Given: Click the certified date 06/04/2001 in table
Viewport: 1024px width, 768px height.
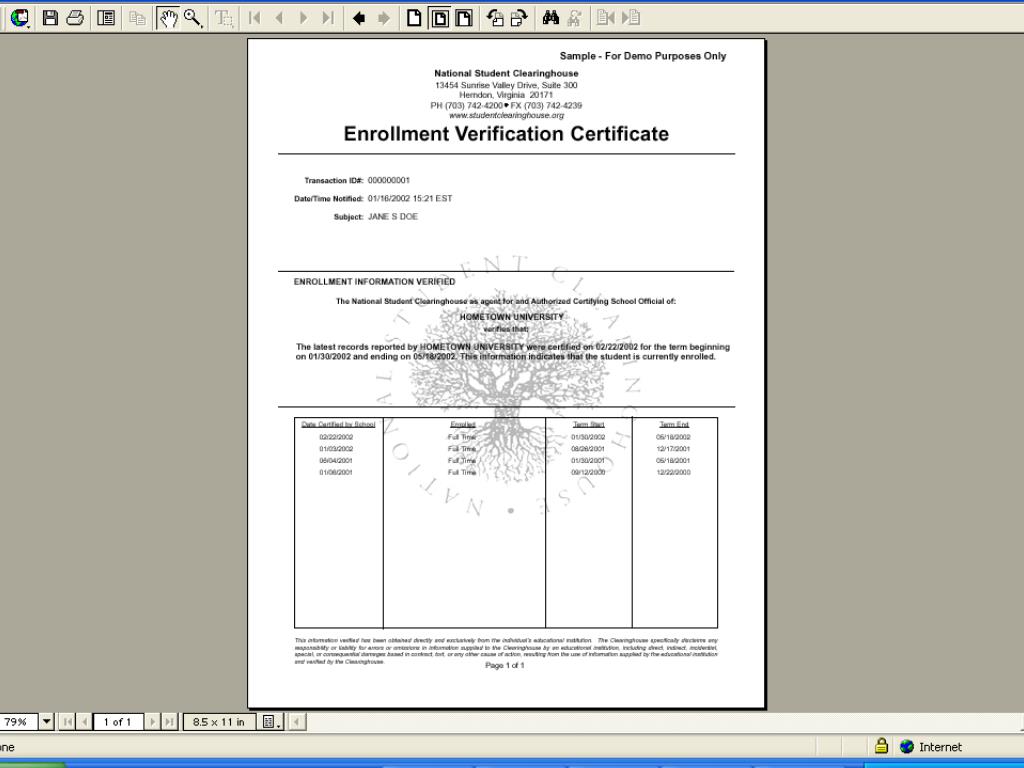Looking at the screenshot, I should click(x=336, y=460).
